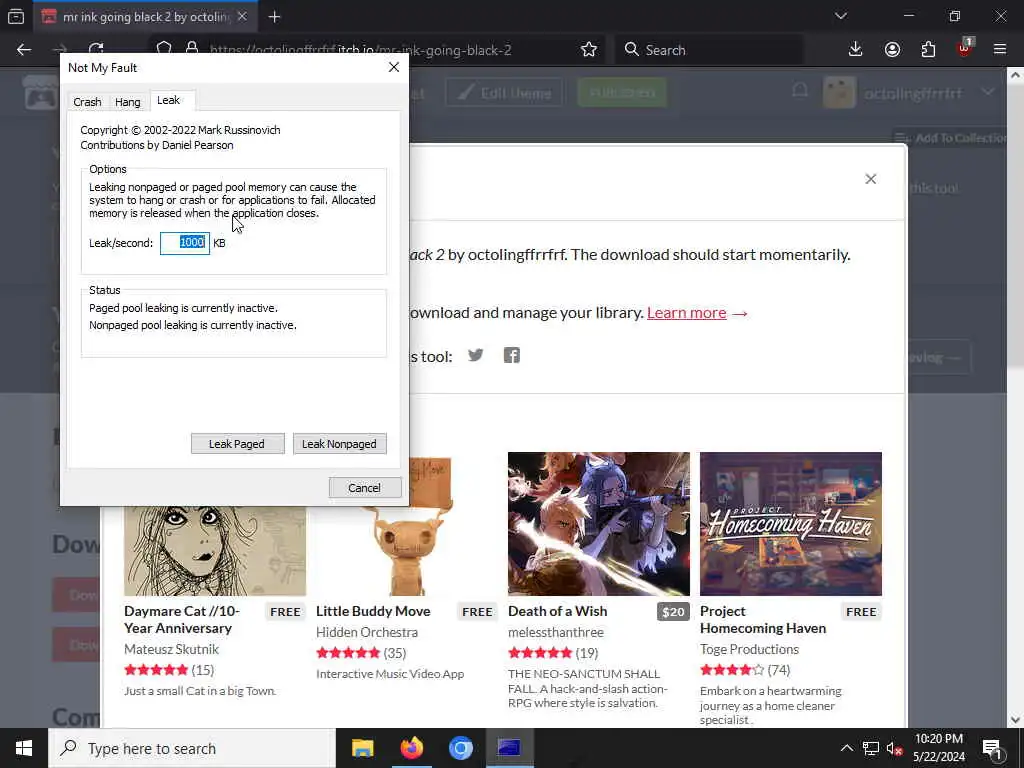Click the page vertical scrollbar
The width and height of the screenshot is (1024, 768).
coord(1016,397)
